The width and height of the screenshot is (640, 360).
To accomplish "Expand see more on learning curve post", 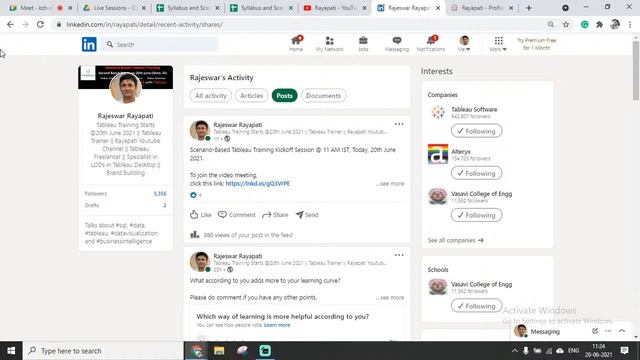I will 390,298.
